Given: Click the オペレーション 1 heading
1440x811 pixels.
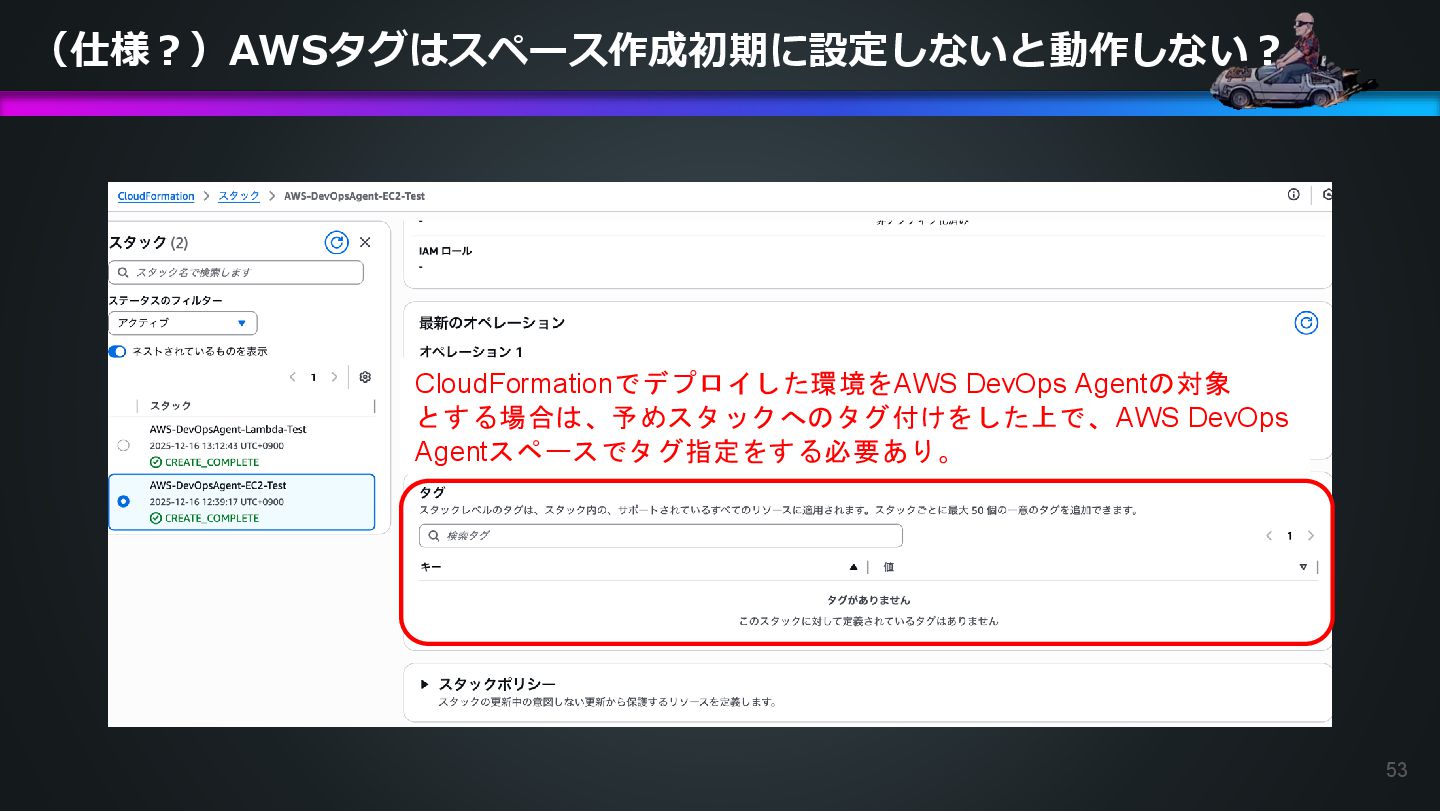Looking at the screenshot, I should [471, 352].
